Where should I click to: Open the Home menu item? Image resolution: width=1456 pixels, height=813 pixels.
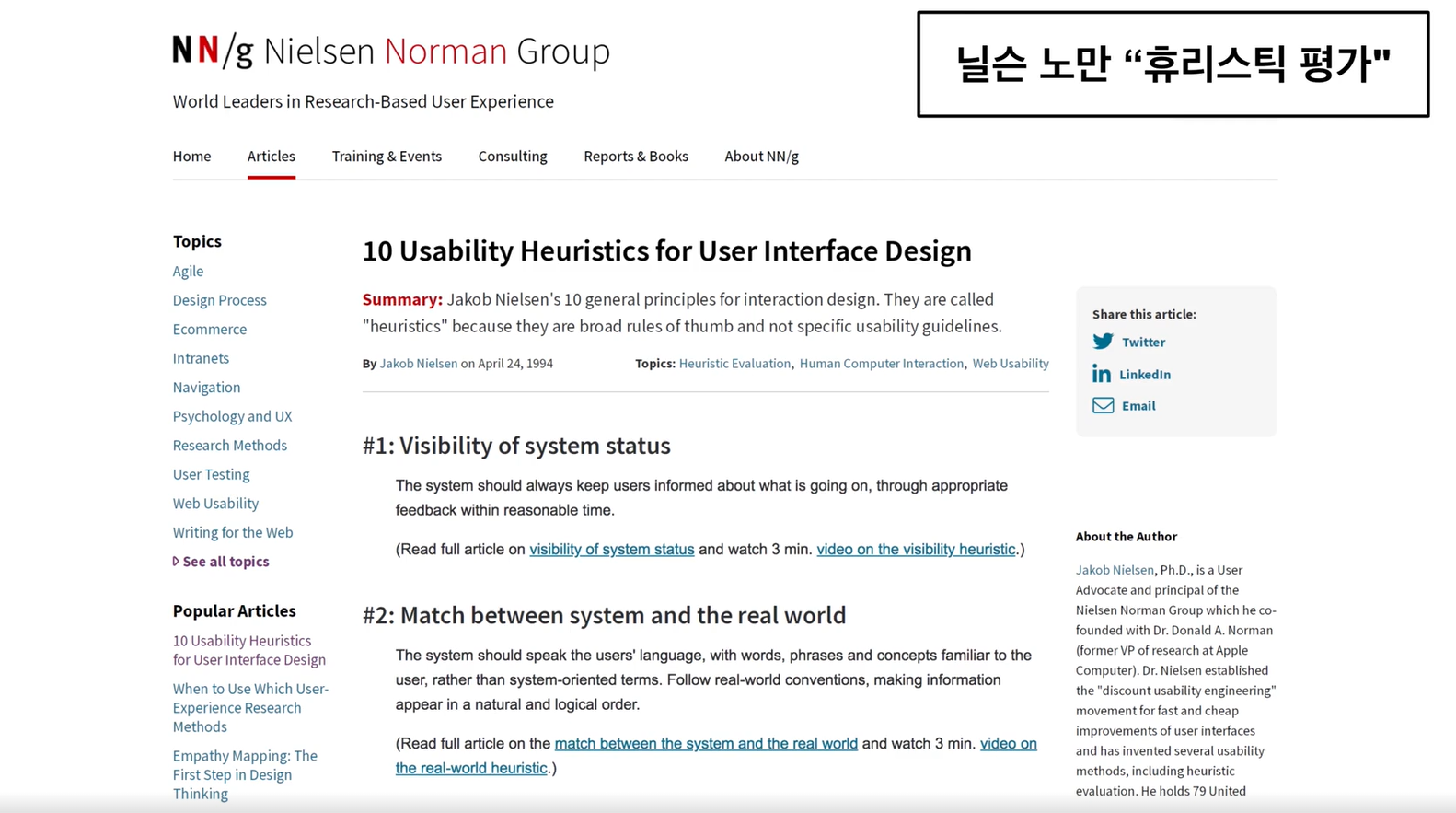(x=191, y=157)
